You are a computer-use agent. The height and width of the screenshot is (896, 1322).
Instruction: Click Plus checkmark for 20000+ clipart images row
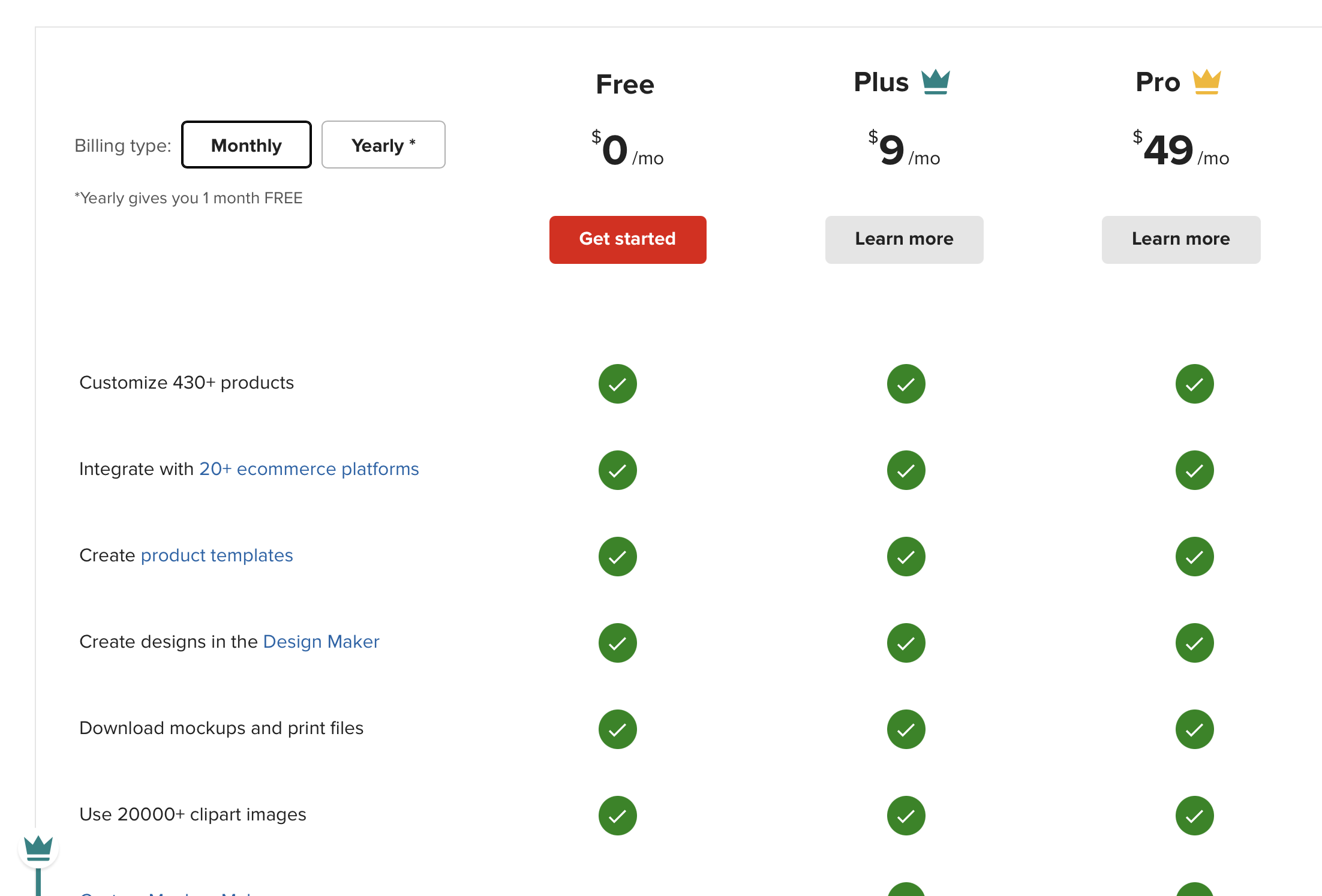[x=906, y=816]
